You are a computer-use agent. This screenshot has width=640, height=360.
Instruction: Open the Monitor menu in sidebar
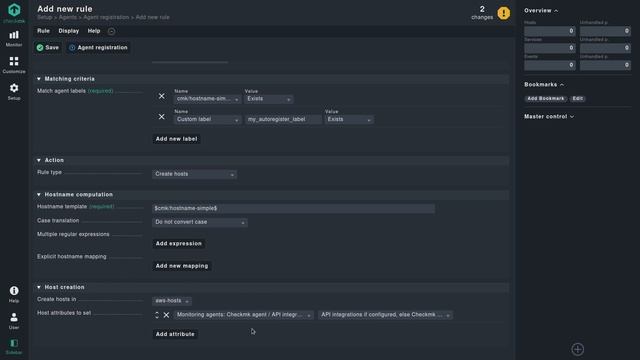point(14,38)
